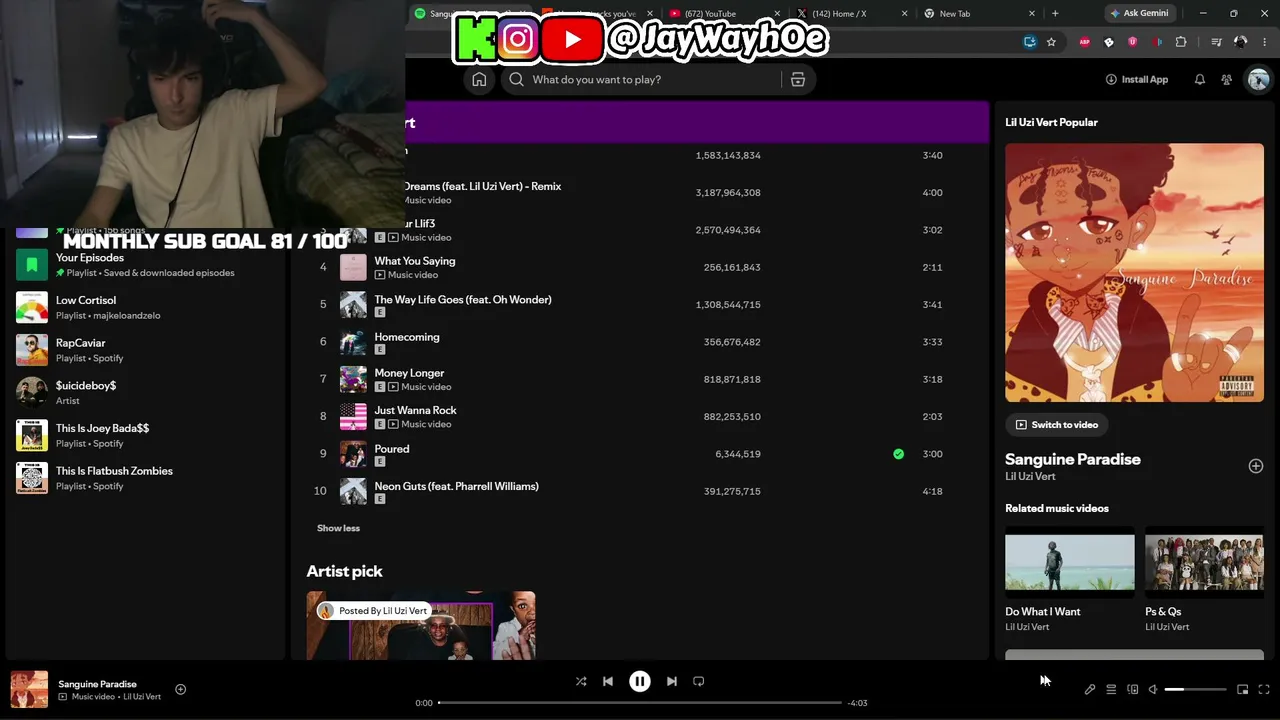This screenshot has height=720, width=1280.
Task: Add Sanguine Paradise to Liked in now-playing bar
Action: click(181, 689)
